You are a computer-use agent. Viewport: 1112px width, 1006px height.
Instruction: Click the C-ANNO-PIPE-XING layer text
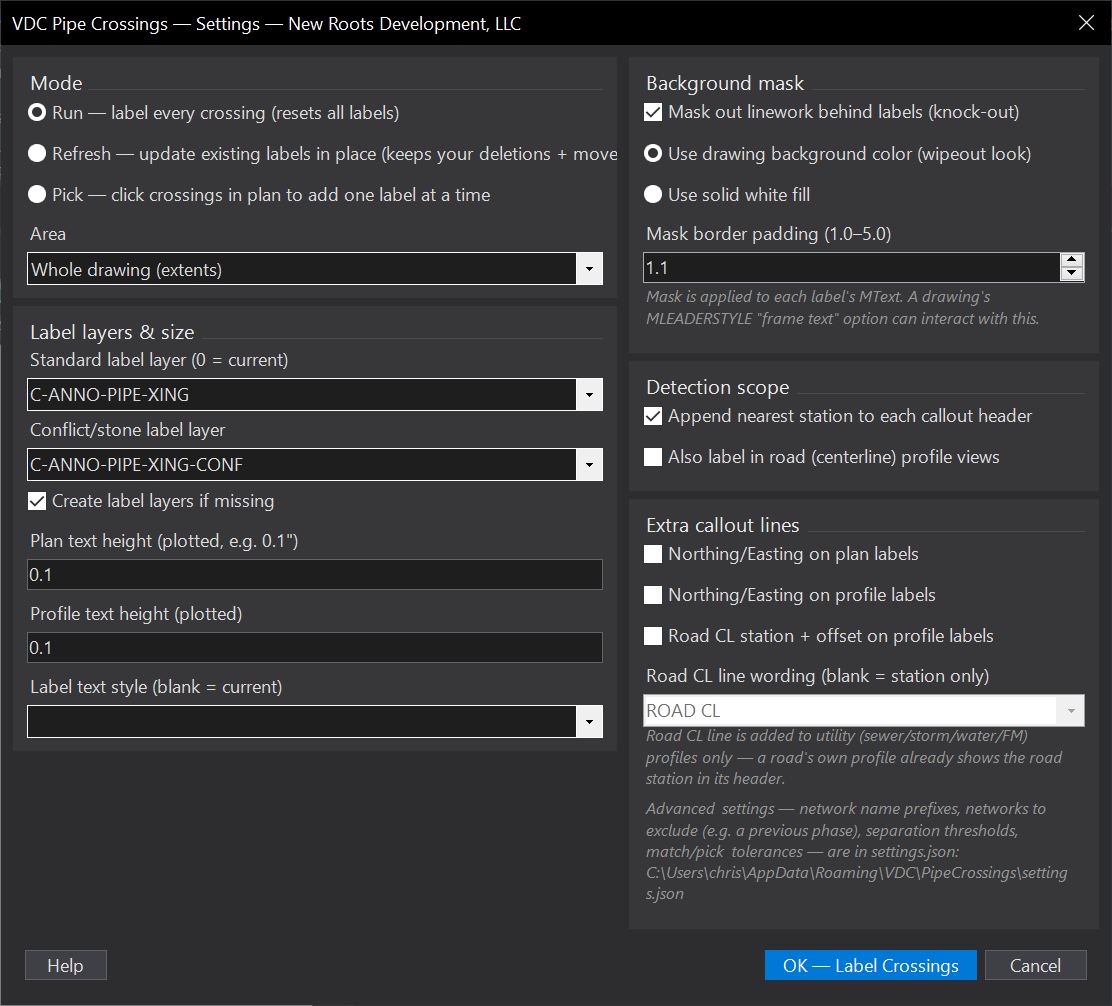pyautogui.click(x=110, y=395)
